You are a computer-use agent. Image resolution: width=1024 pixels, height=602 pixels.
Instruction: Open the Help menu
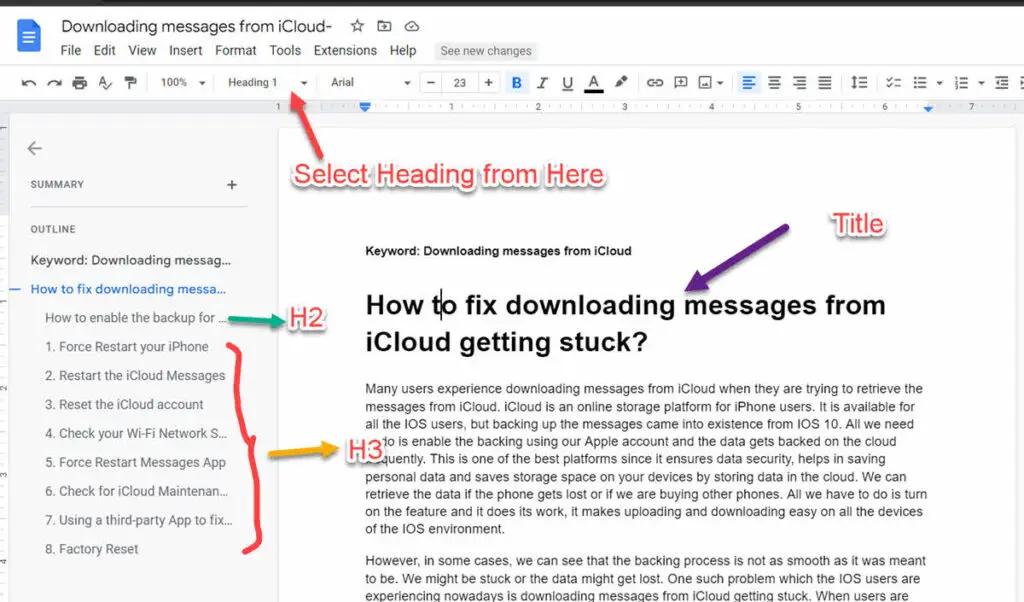click(403, 50)
